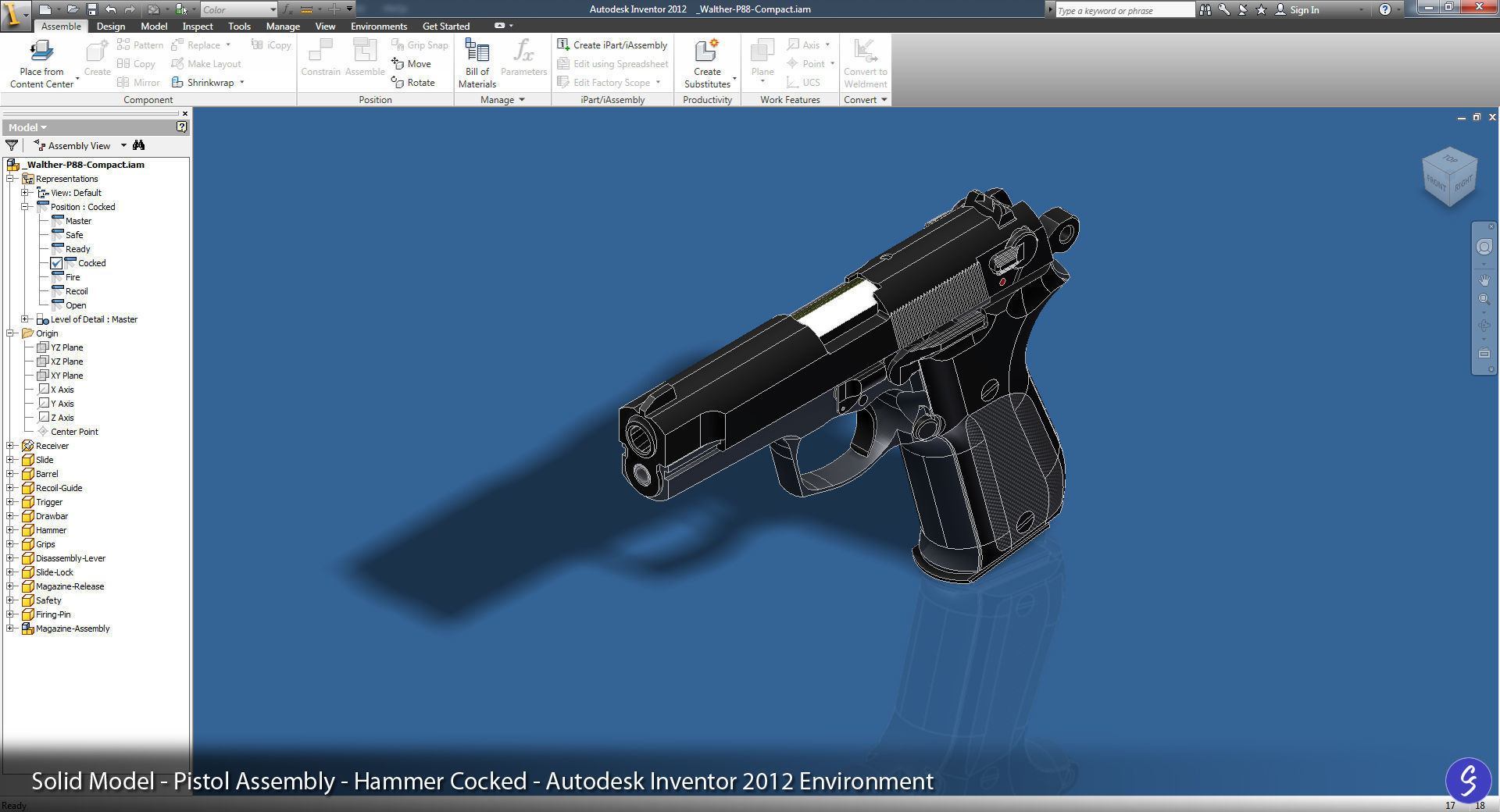Open the Model browser title dropdown
Viewport: 1500px width, 812px height.
tap(27, 127)
